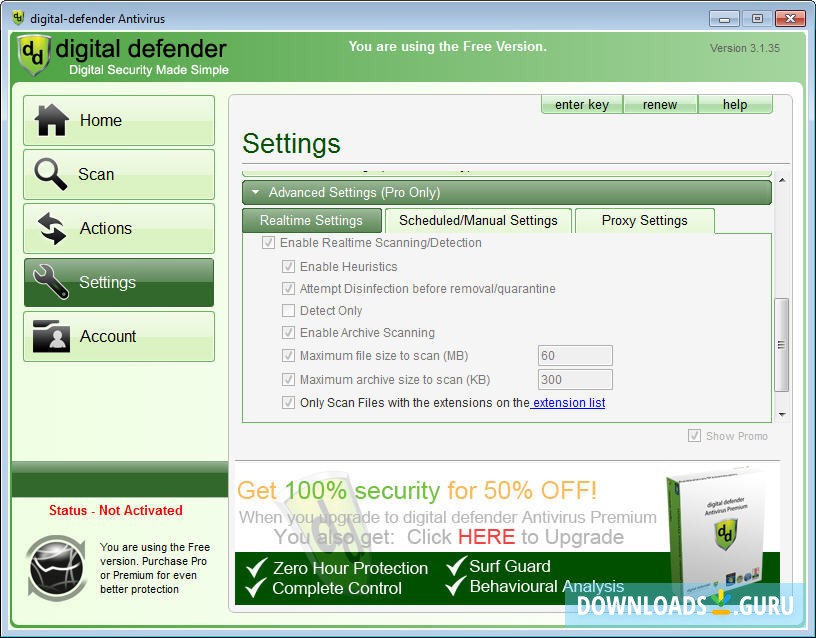This screenshot has height=638, width=816.
Task: Close the digital-defender Antivirus window
Action: [790, 19]
